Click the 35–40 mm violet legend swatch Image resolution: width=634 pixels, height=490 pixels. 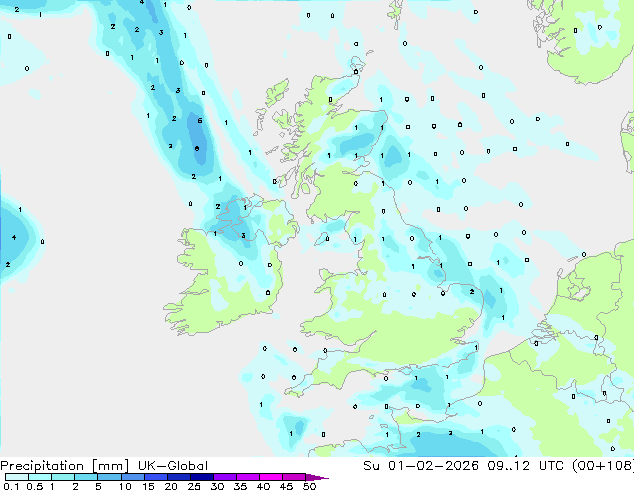tap(248, 477)
